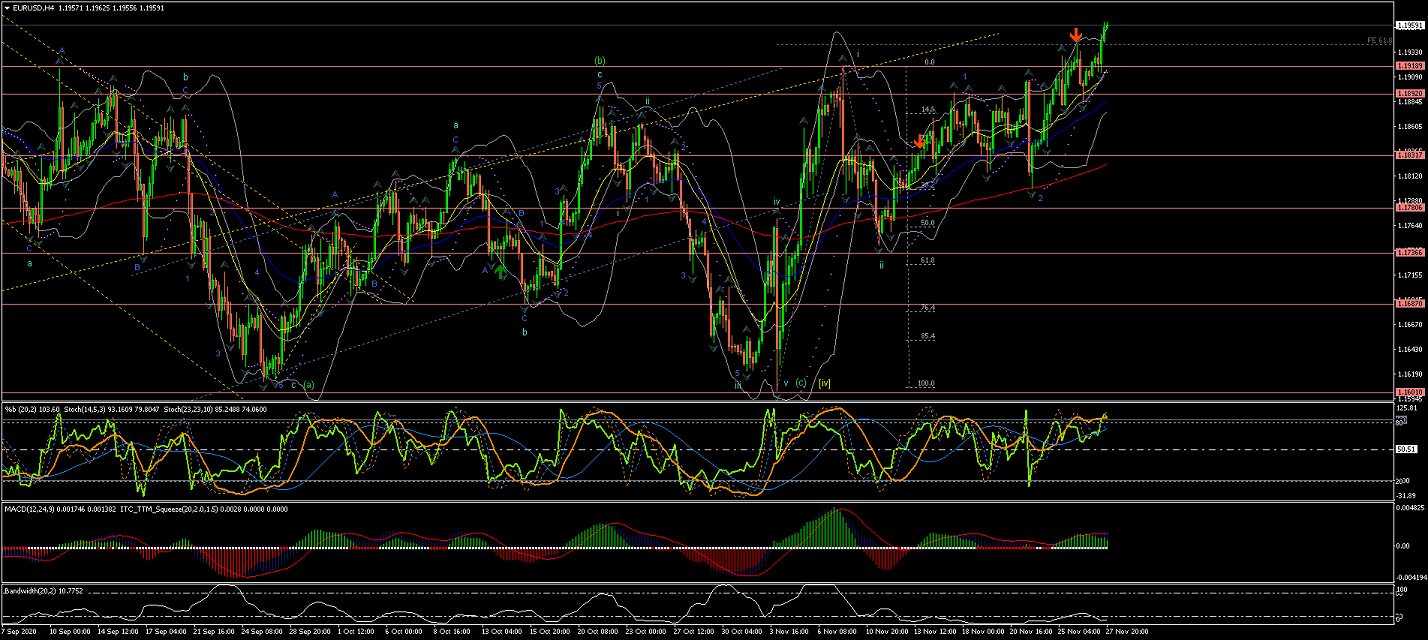Select the orange down arrow beside Fib 14.6

[919, 142]
